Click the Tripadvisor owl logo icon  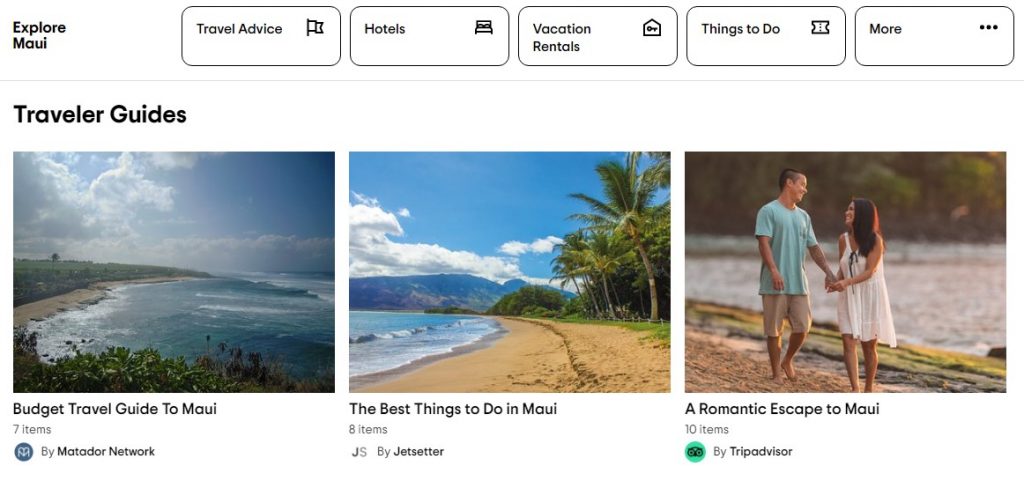tap(695, 452)
